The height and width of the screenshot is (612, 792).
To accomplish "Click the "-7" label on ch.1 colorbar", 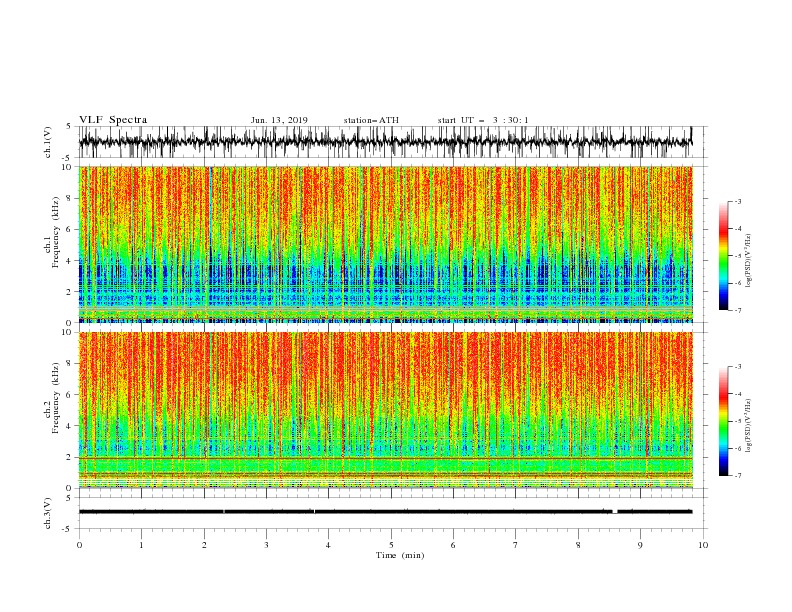I will click(738, 310).
